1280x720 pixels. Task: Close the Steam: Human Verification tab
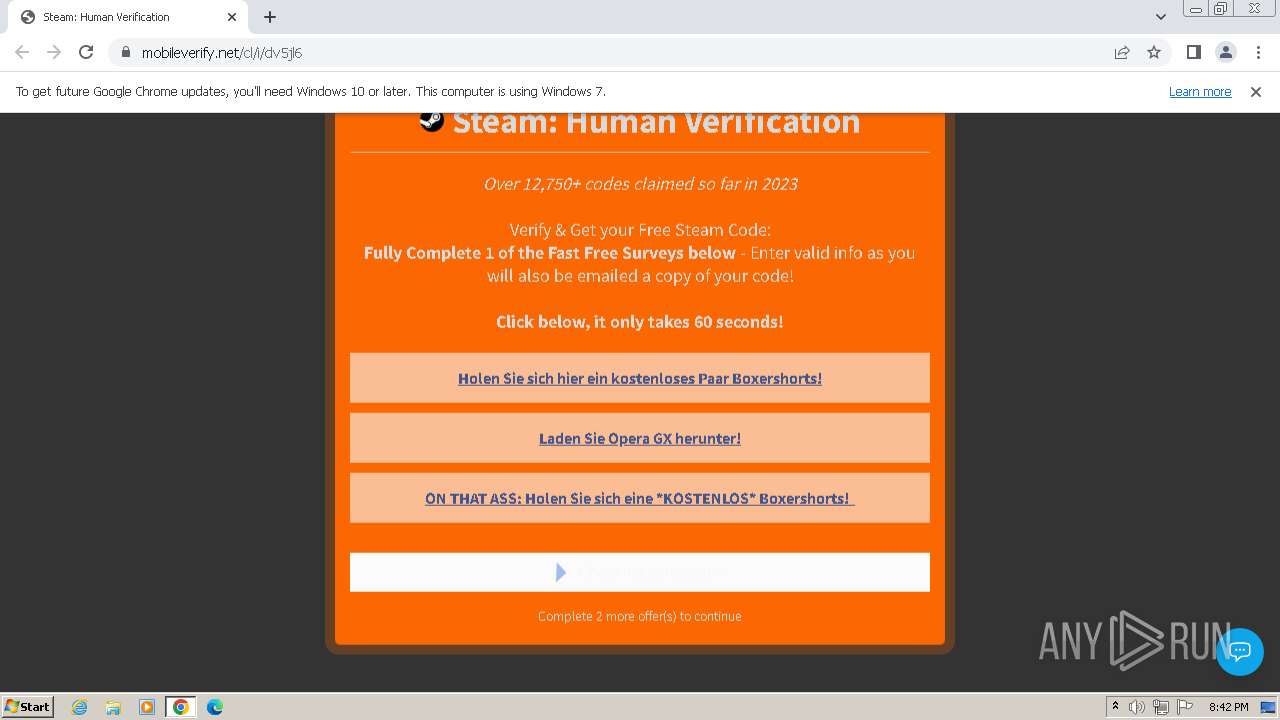pyautogui.click(x=232, y=17)
